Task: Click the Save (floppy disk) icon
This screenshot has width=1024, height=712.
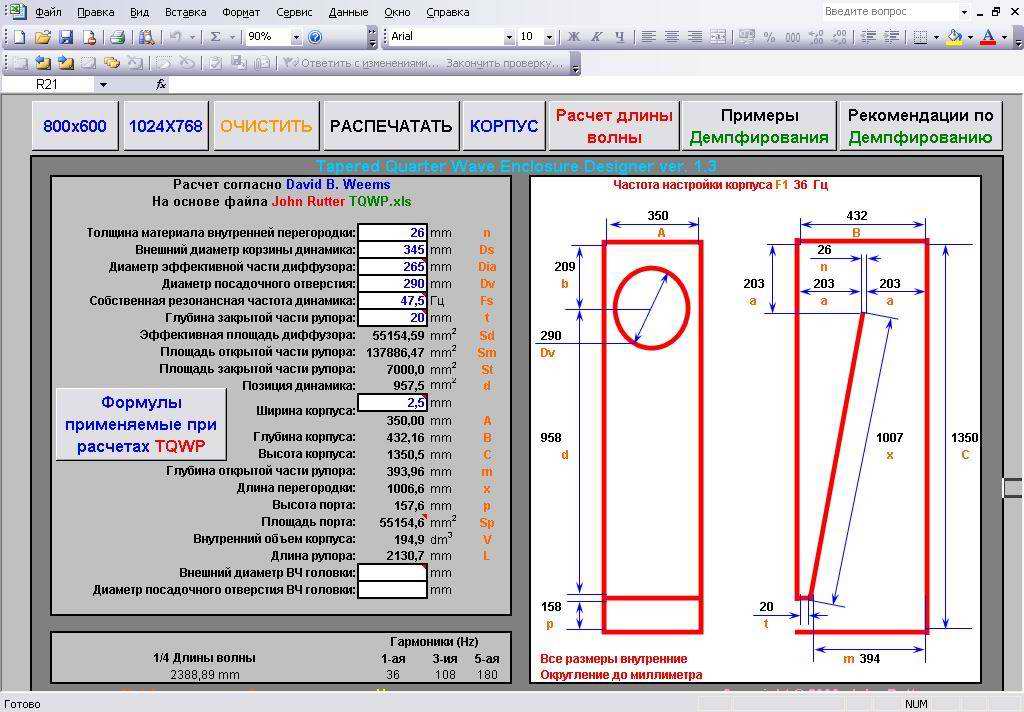Action: pos(66,37)
